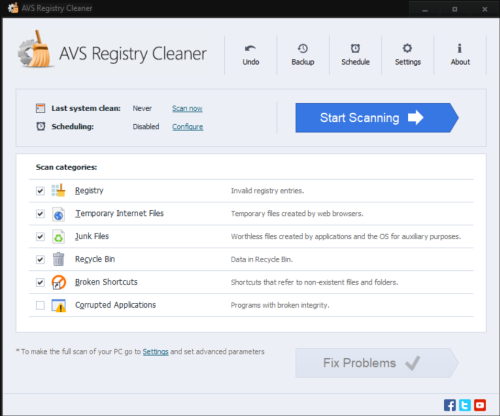
Task: Select the Registry category label
Action: point(89,191)
